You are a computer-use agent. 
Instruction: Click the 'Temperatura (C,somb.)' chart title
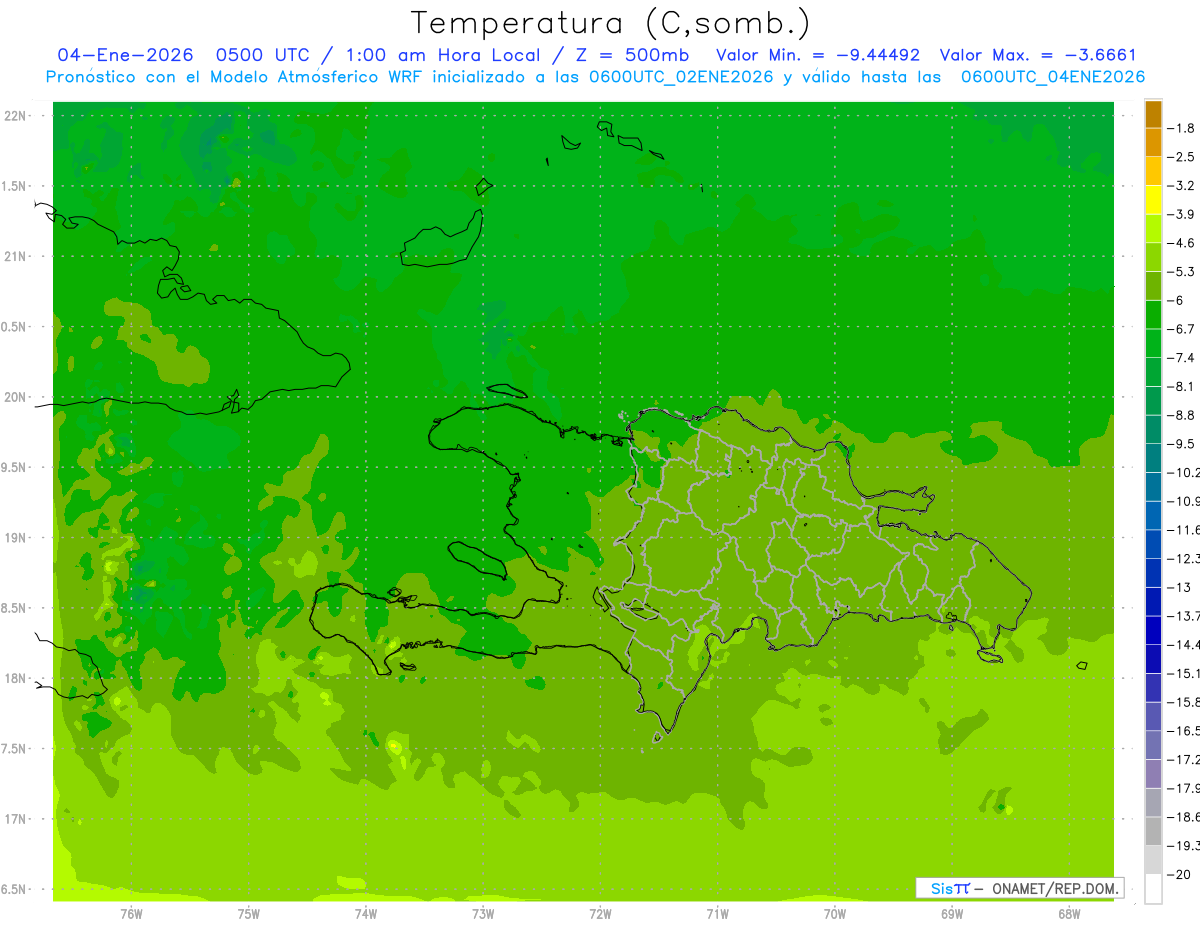point(610,23)
